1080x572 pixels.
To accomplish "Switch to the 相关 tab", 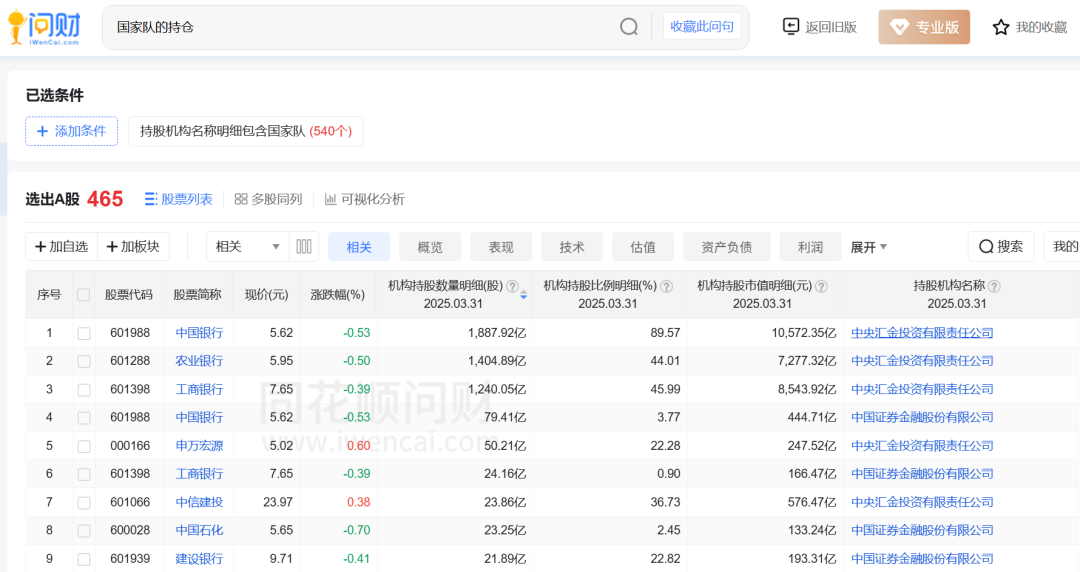I will (x=359, y=247).
